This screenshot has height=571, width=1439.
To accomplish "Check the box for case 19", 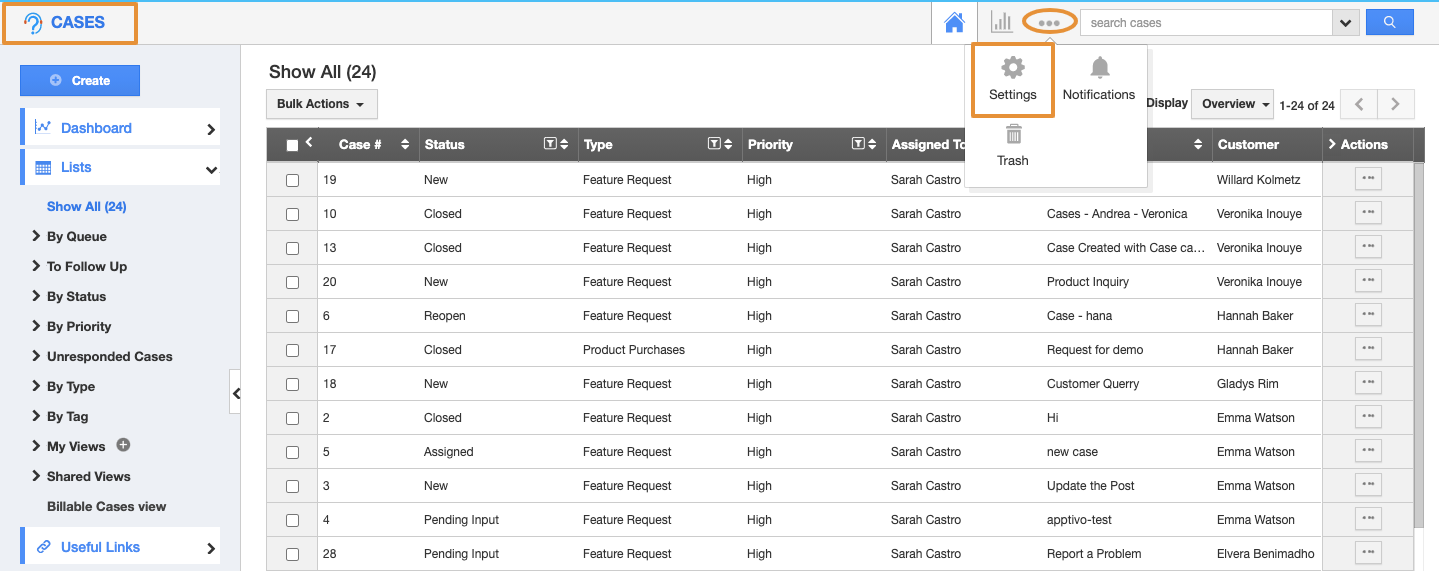I will 292,181.
